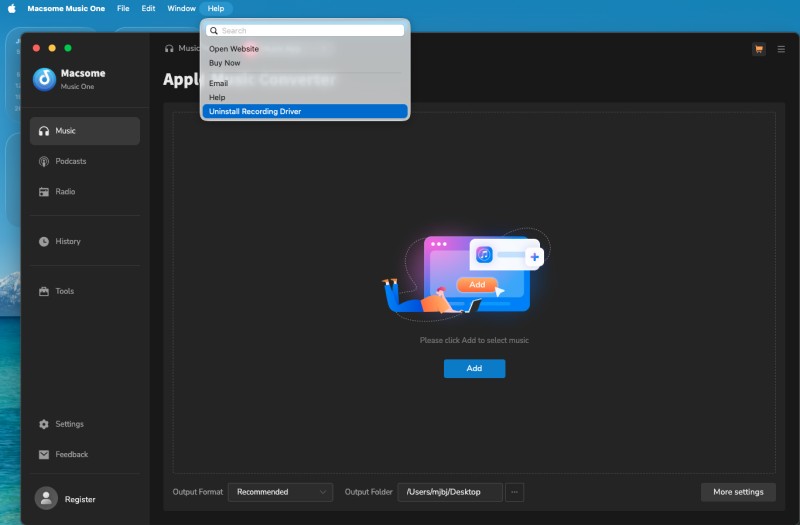Screen dimensions: 800x525
Task: Select Help entry in Help dropdown
Action: [305, 97]
